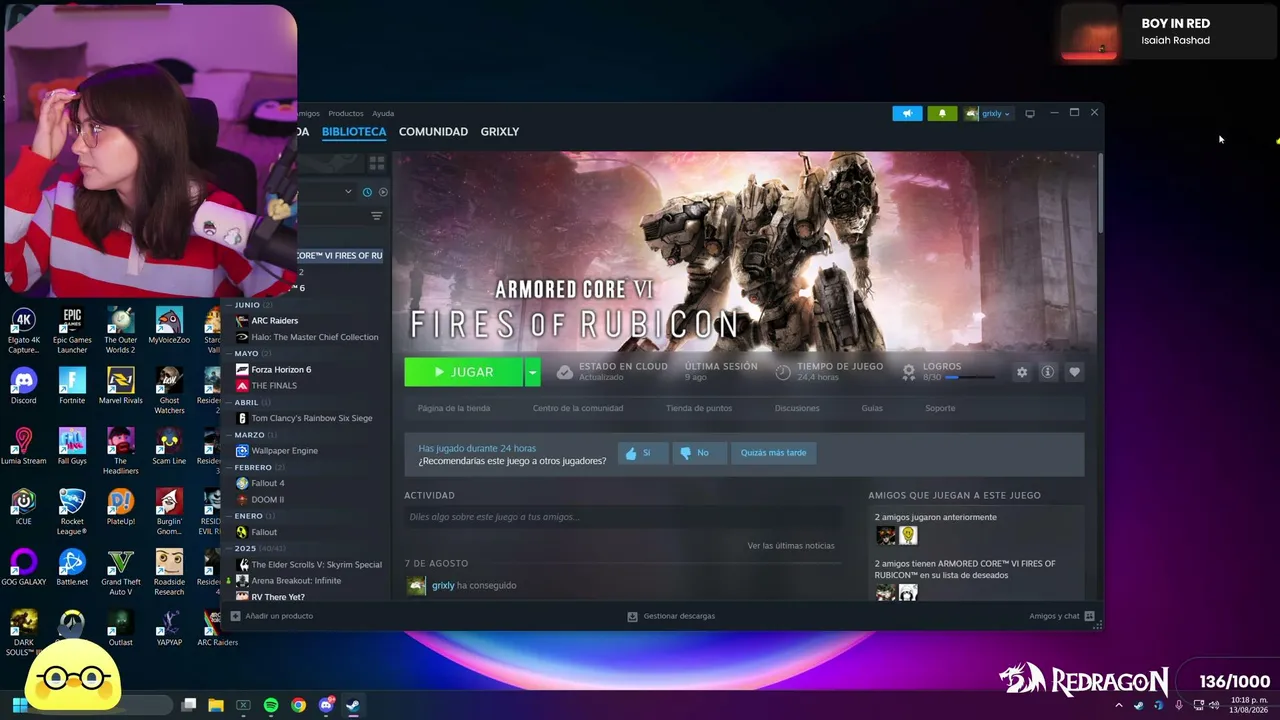Launch the game with the JUGAR button
Screen dimensions: 1280x720
[x=463, y=372]
